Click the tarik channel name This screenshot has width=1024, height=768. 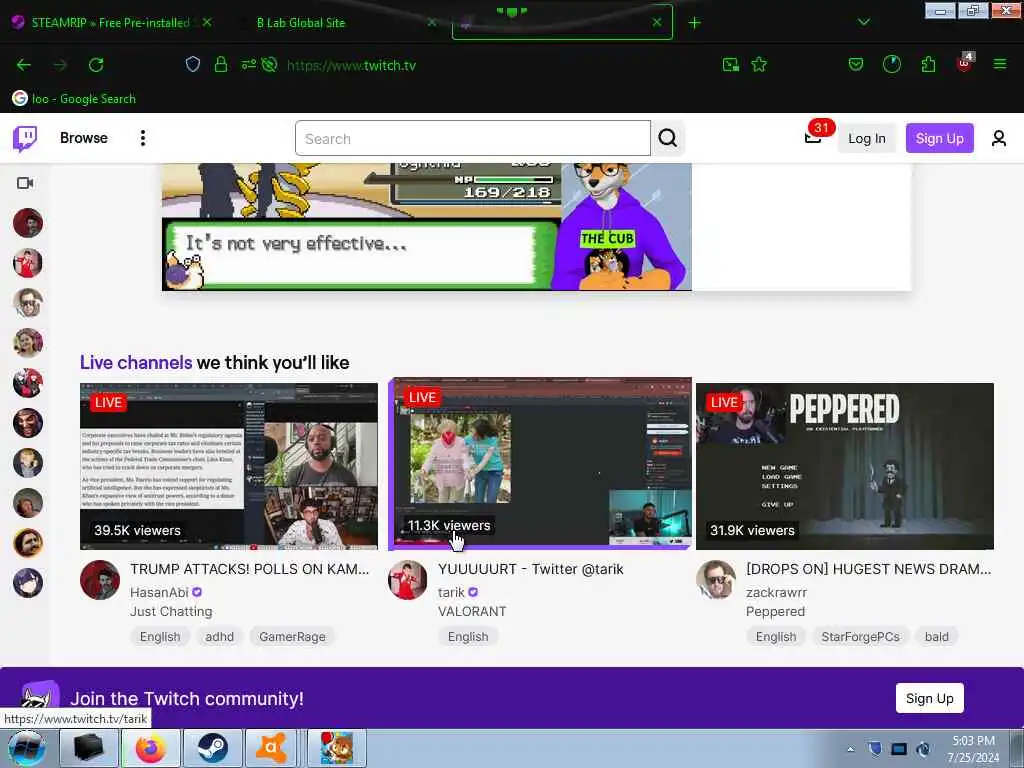(x=451, y=592)
